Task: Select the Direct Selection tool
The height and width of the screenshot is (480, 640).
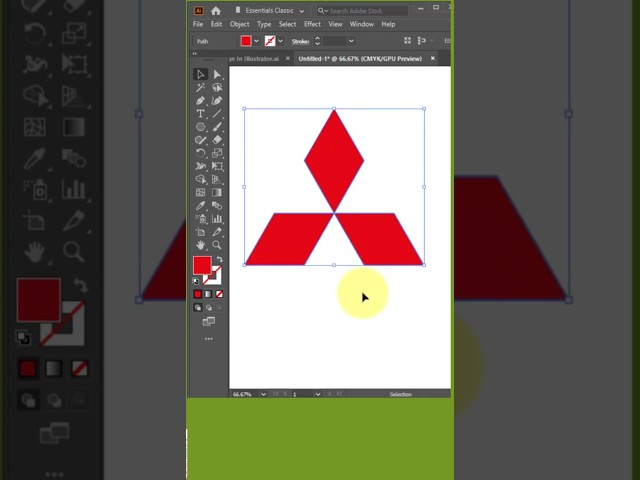Action: tap(217, 74)
